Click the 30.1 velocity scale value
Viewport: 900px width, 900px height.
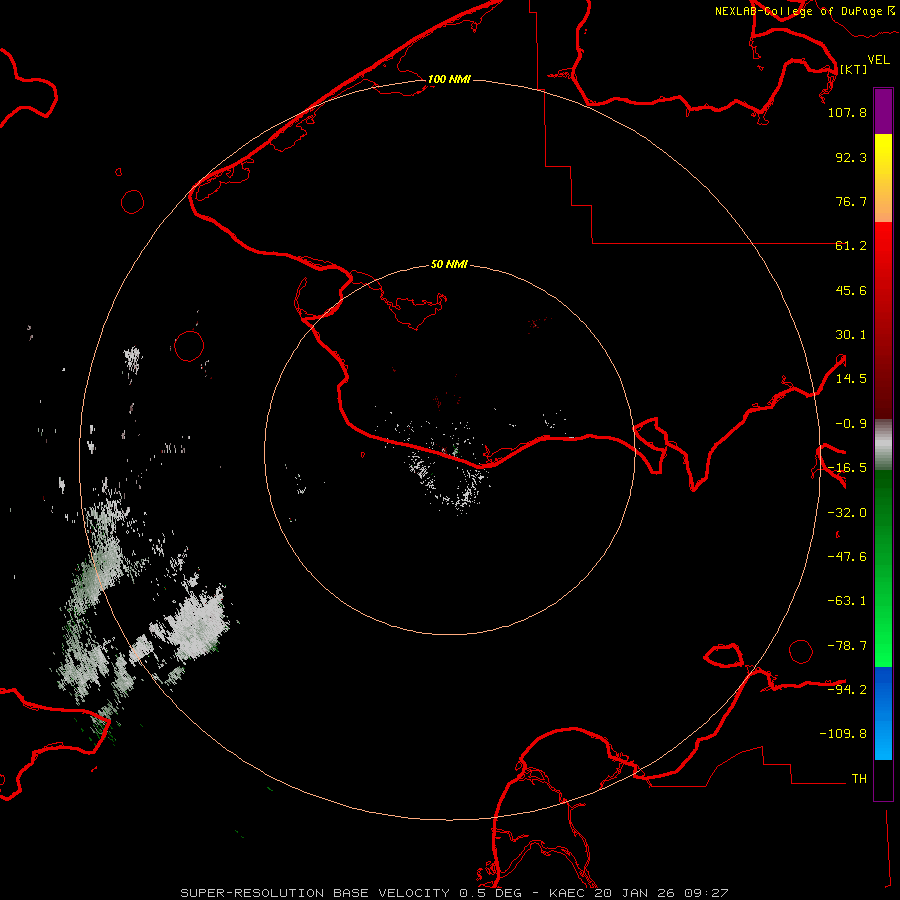851,335
